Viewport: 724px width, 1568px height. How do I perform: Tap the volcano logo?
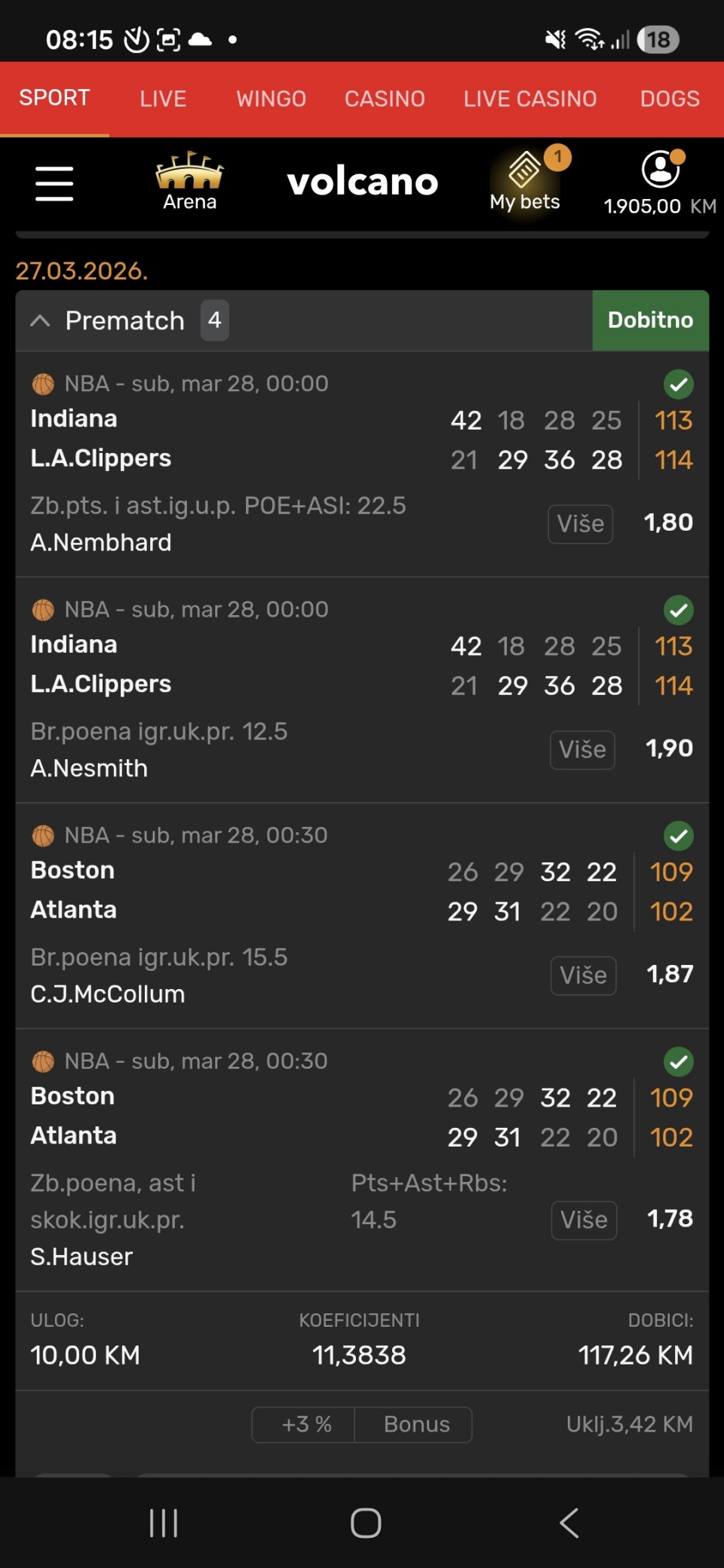tap(362, 182)
